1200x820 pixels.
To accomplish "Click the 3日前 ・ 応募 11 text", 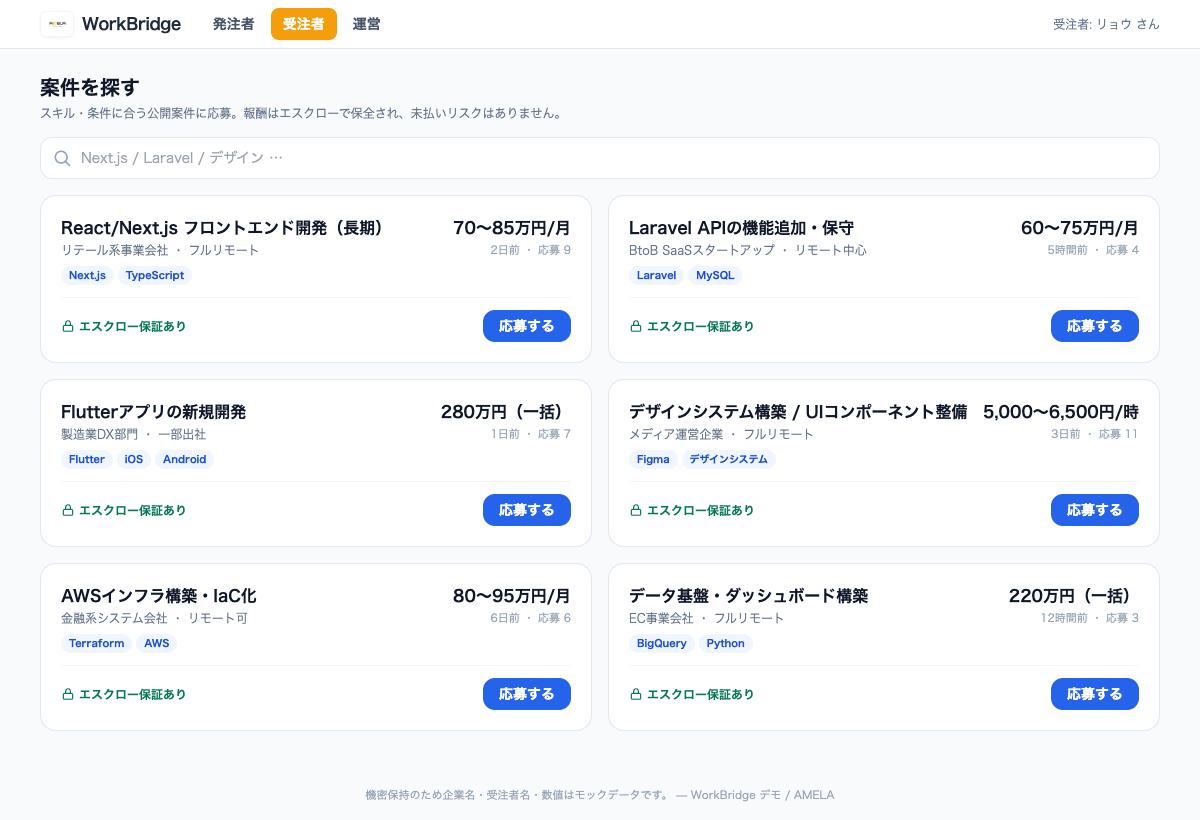I will [x=1094, y=434].
